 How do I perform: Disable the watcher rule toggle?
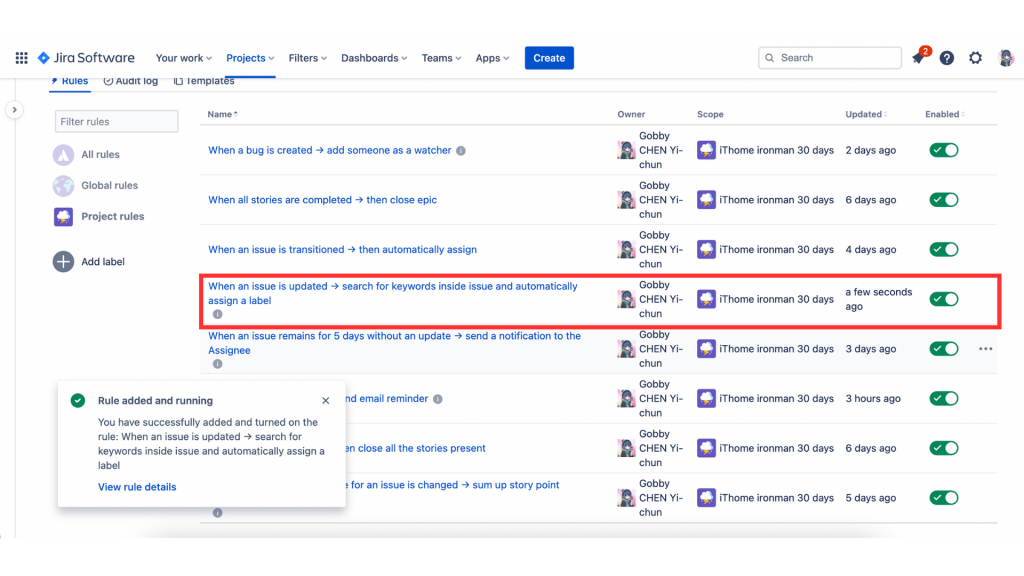coord(944,150)
